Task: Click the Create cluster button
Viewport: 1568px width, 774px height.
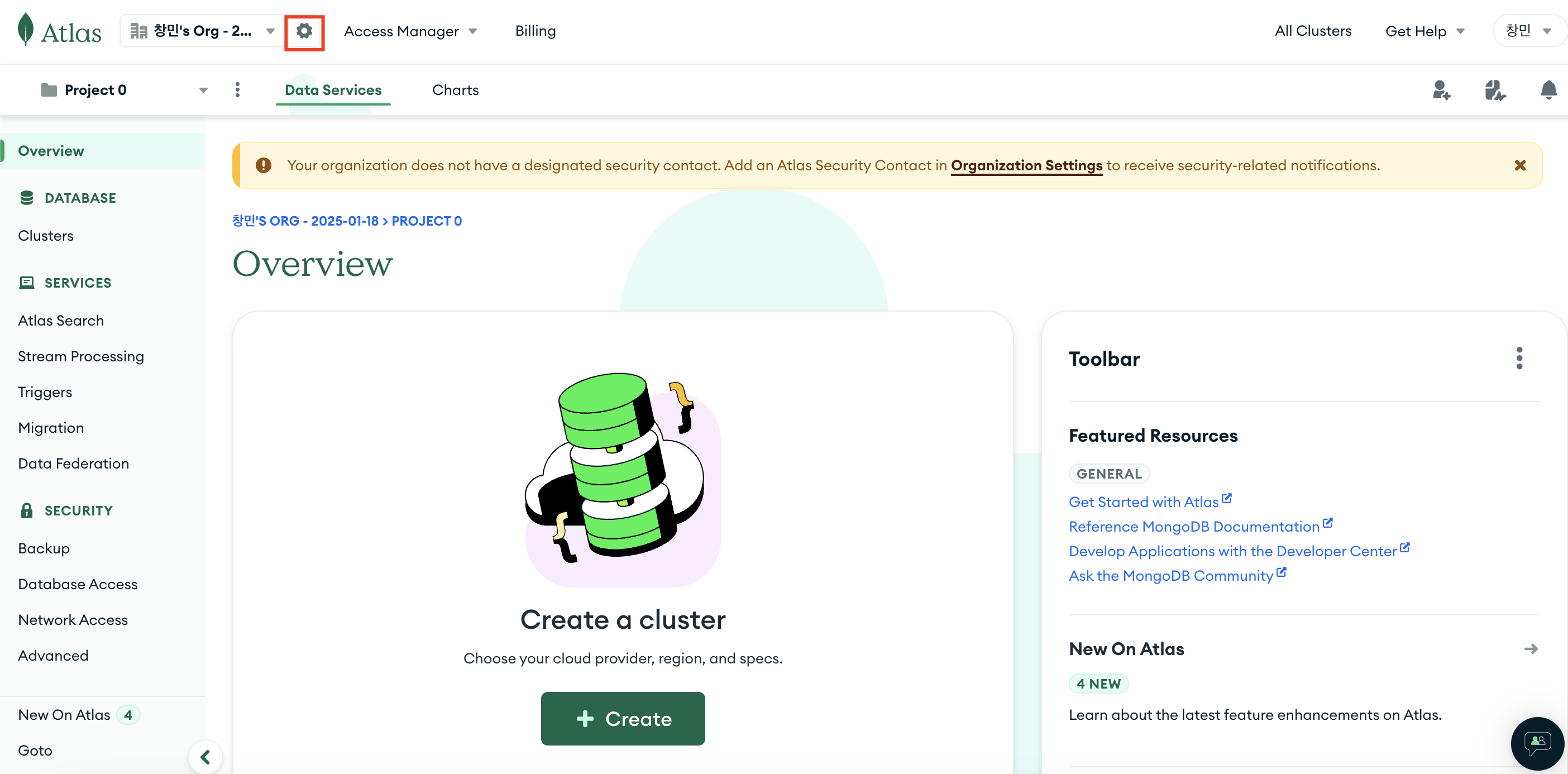Action: [x=623, y=719]
